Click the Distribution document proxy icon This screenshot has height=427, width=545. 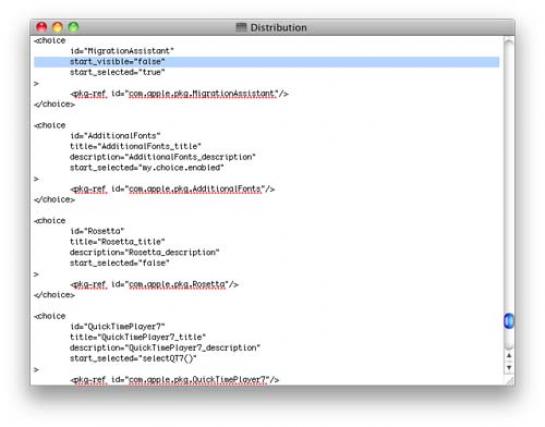point(241,27)
